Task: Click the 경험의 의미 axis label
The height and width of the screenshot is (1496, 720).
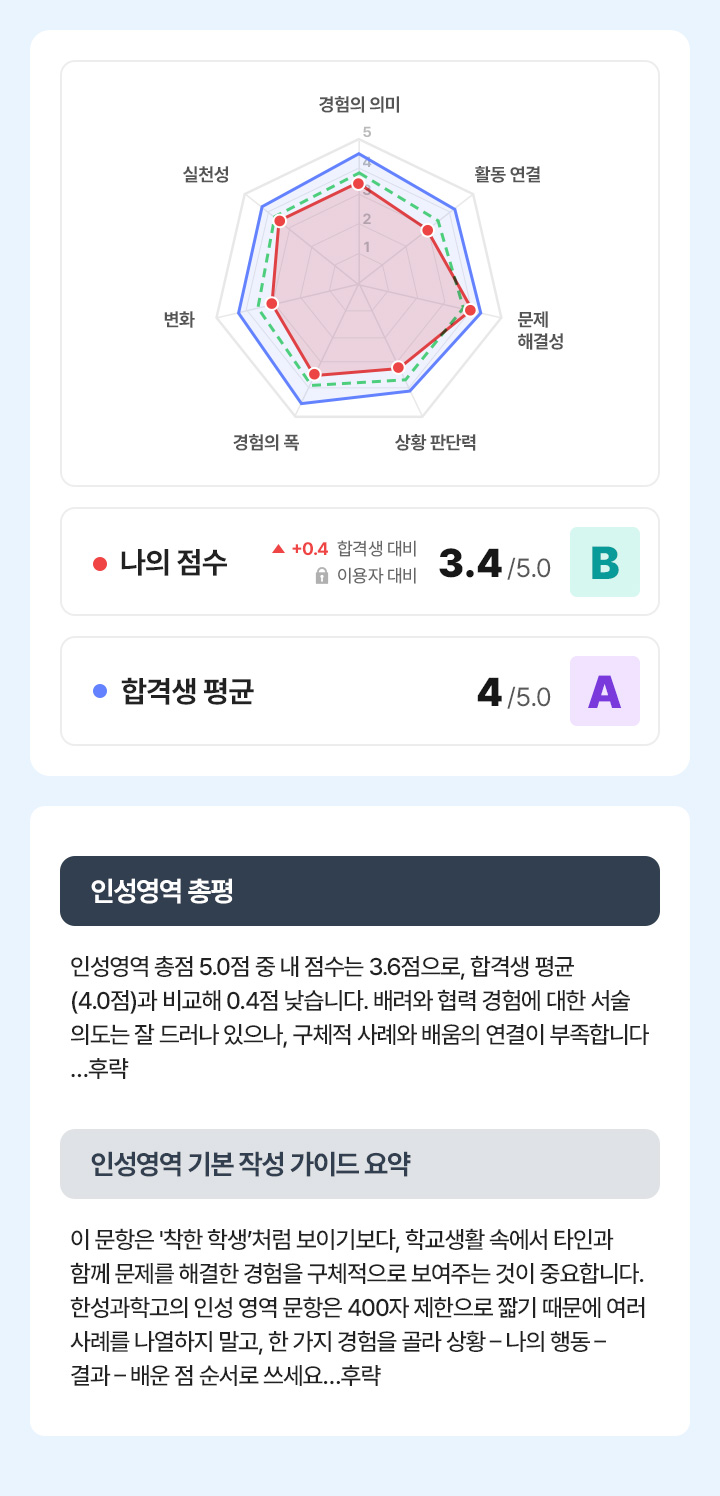Action: click(359, 103)
